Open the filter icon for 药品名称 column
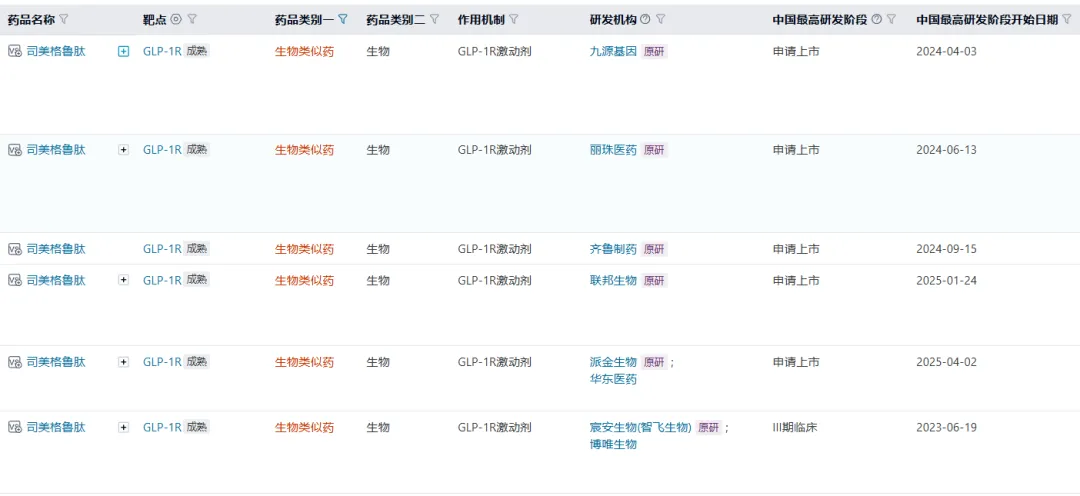The width and height of the screenshot is (1080, 496). click(64, 19)
